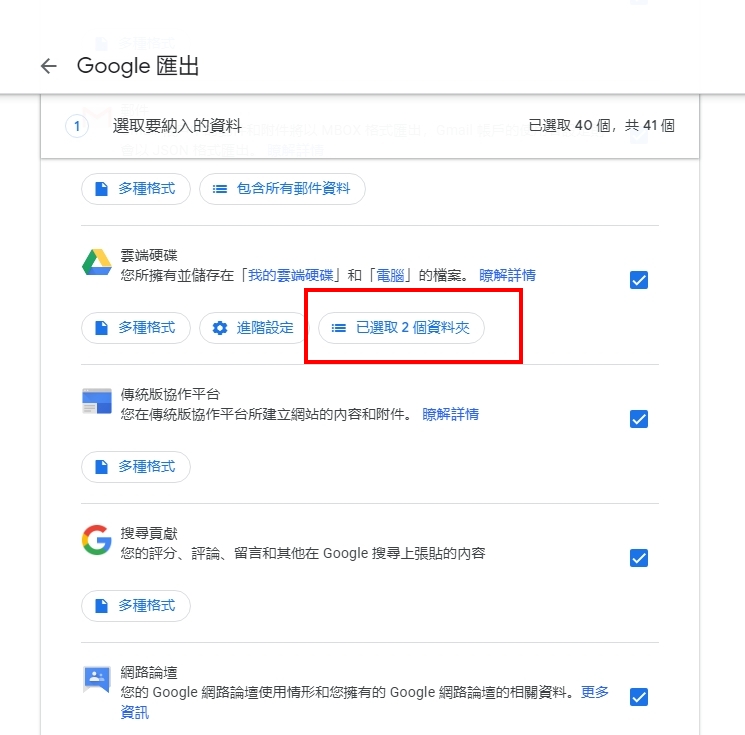
Task: Open the 我的雲端硬碟 link
Action: click(x=291, y=275)
